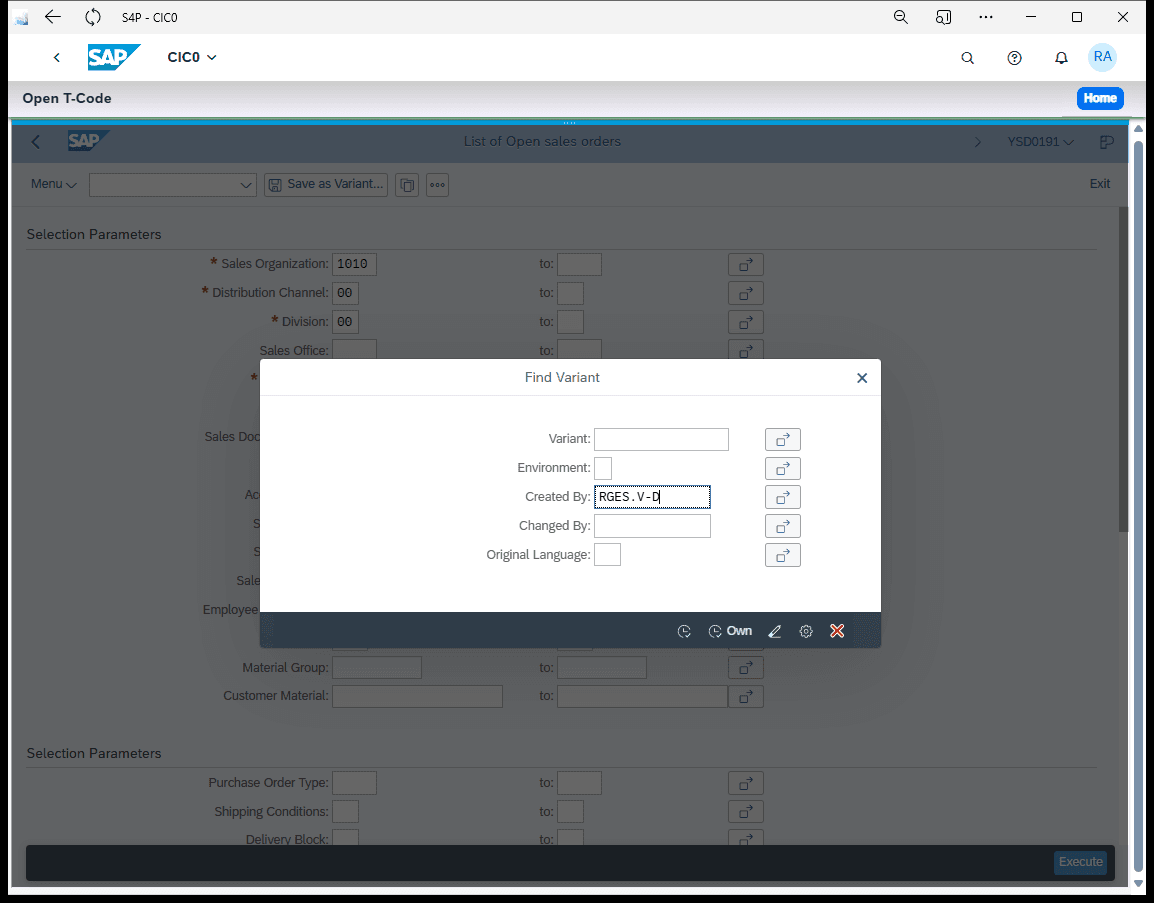The height and width of the screenshot is (903, 1154).
Task: Click the right chevron beside YSD0191
Action: [x=977, y=142]
